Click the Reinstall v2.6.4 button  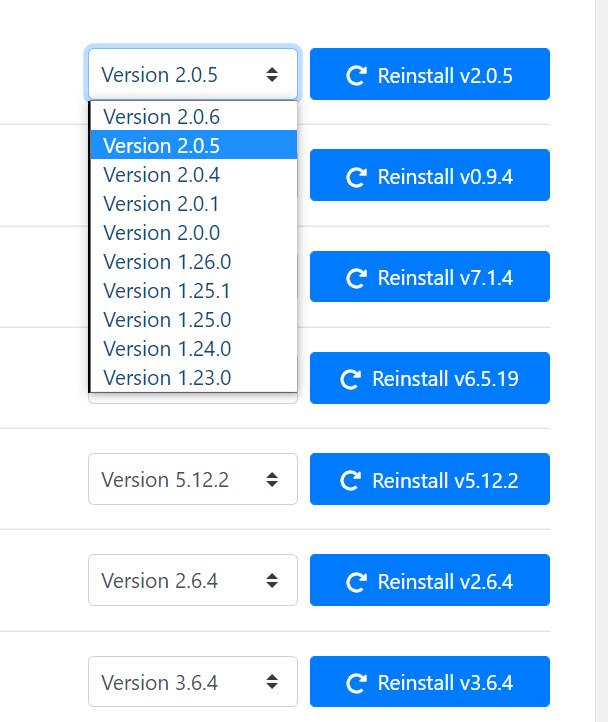click(x=430, y=580)
